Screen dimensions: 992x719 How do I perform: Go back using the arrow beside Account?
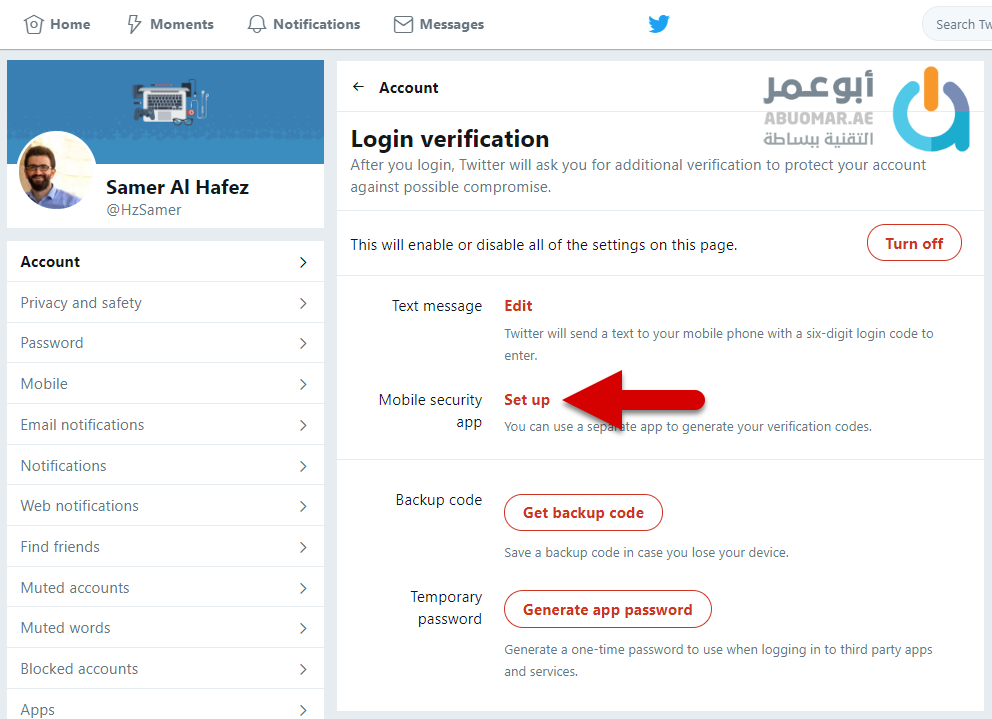[358, 87]
